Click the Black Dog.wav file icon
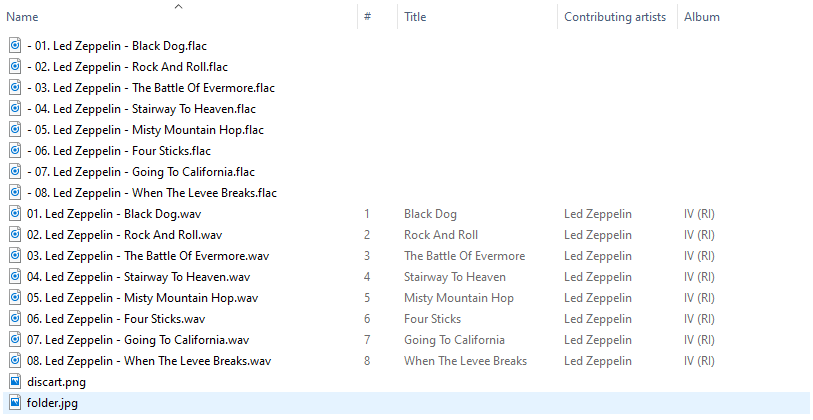This screenshot has width=813, height=420. click(15, 213)
